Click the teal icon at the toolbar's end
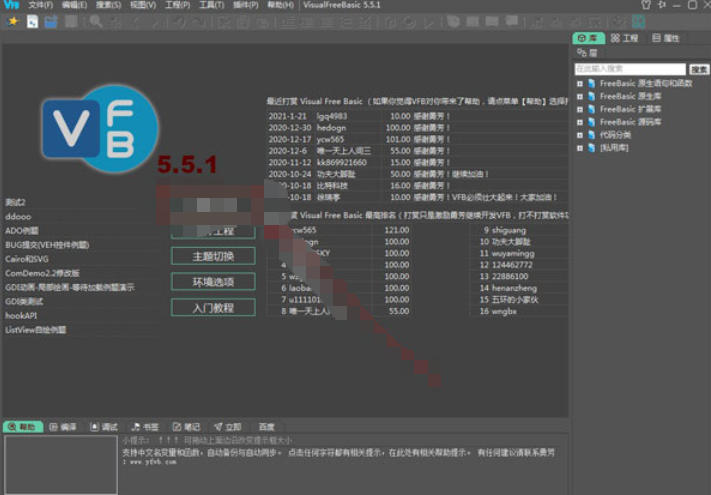Image resolution: width=711 pixels, height=495 pixels. [x=638, y=21]
